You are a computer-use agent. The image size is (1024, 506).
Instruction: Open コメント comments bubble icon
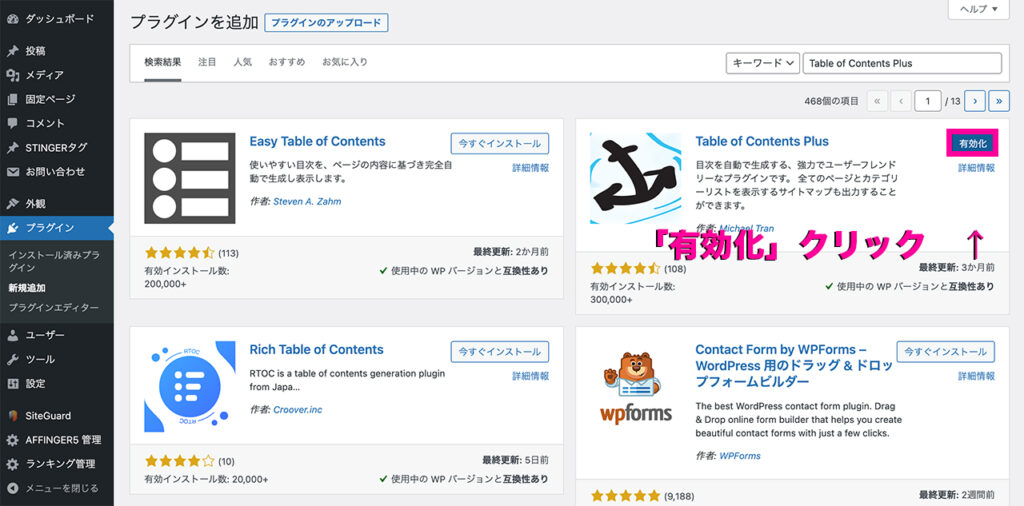click(12, 123)
